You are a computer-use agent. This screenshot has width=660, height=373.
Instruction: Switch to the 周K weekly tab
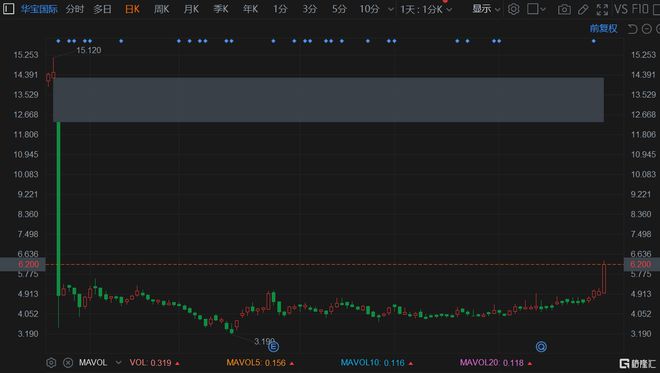(x=162, y=9)
